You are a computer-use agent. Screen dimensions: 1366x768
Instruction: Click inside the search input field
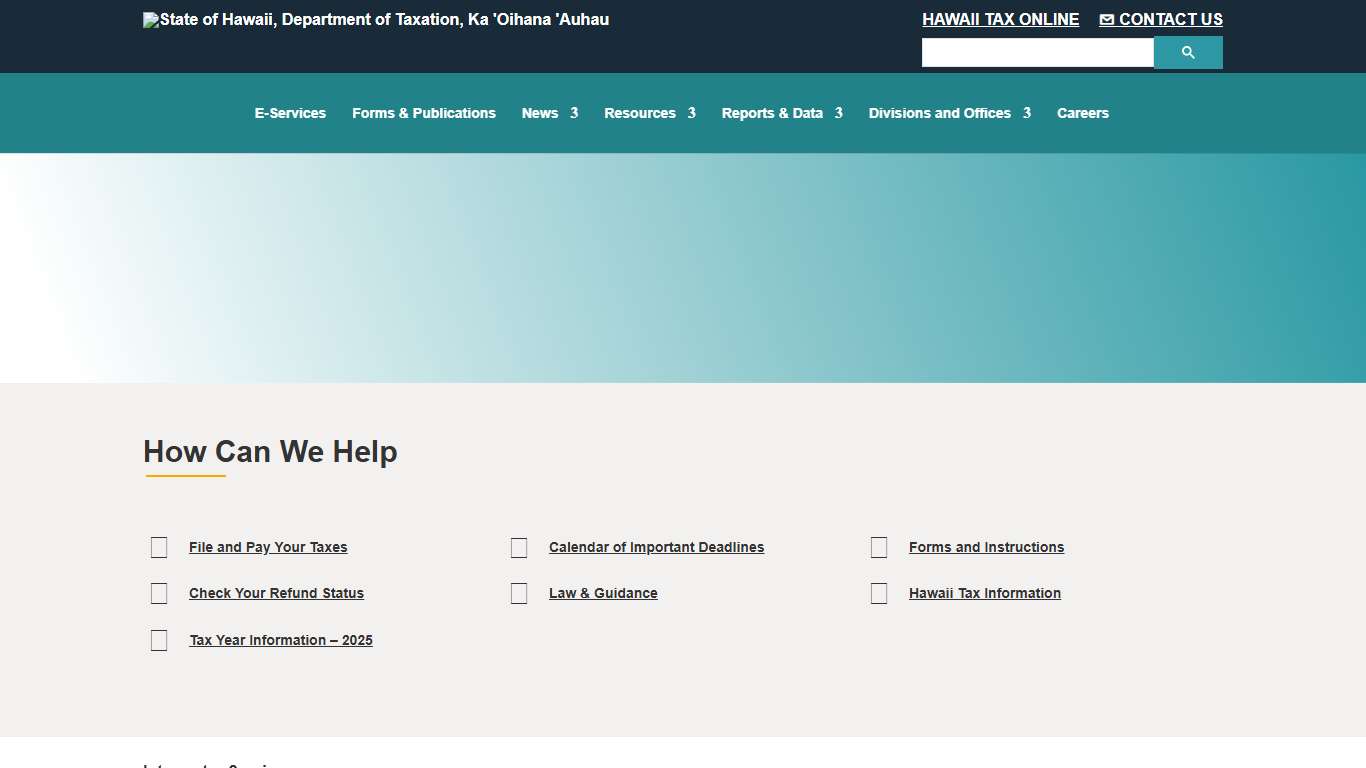[x=1037, y=52]
